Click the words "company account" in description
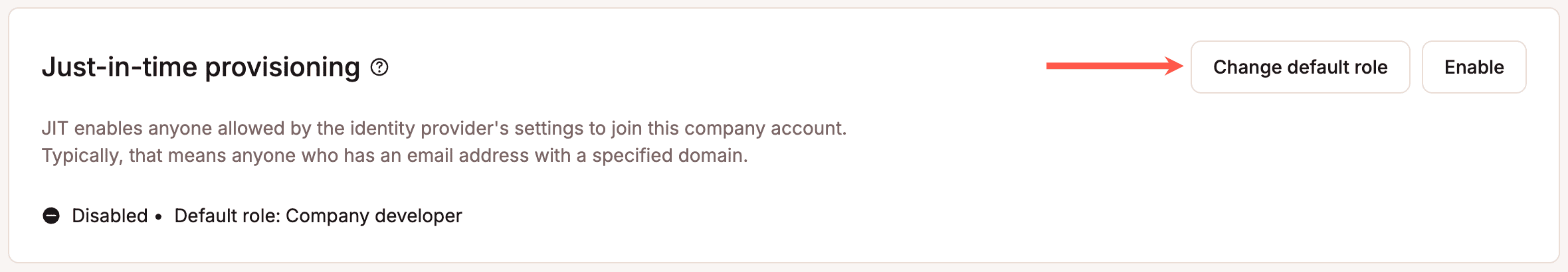Viewport: 1568px width, 272px height. point(764,128)
